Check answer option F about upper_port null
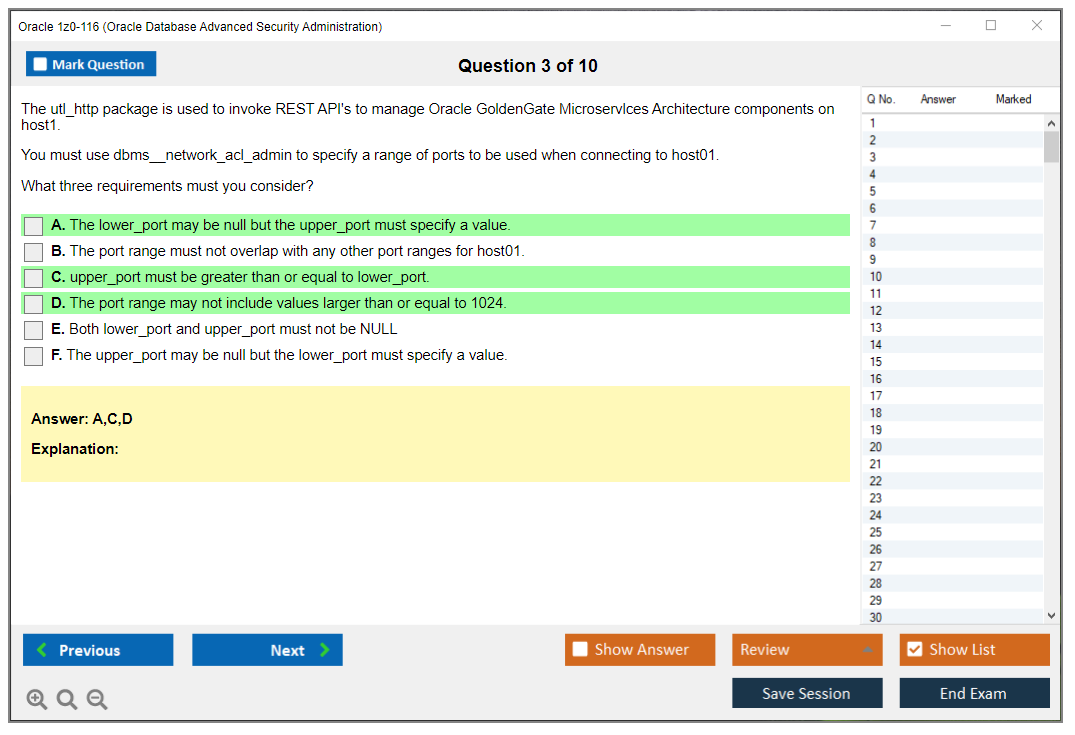The height and width of the screenshot is (735, 1075). [32, 355]
